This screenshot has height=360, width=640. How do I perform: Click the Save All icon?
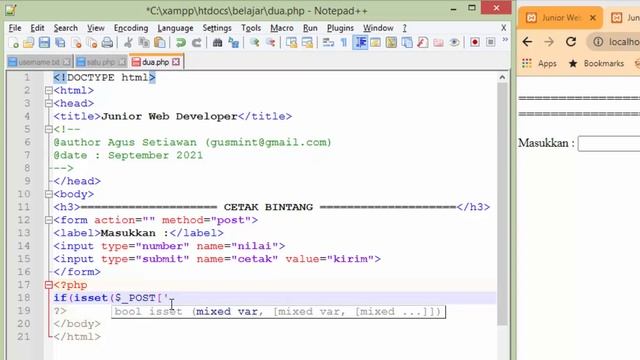[60, 42]
